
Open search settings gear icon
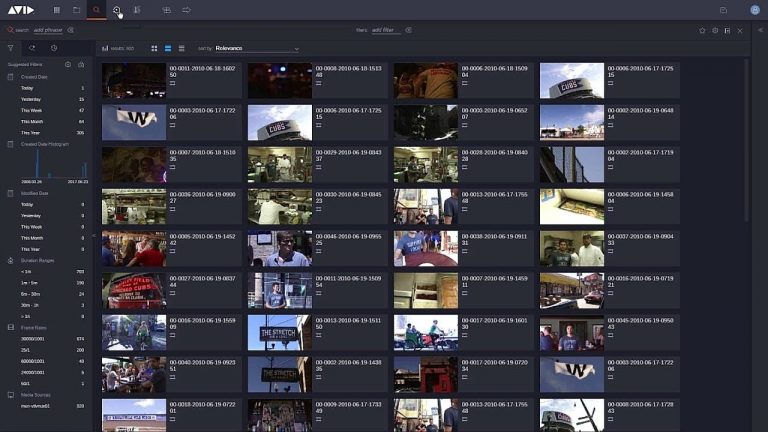coord(715,30)
